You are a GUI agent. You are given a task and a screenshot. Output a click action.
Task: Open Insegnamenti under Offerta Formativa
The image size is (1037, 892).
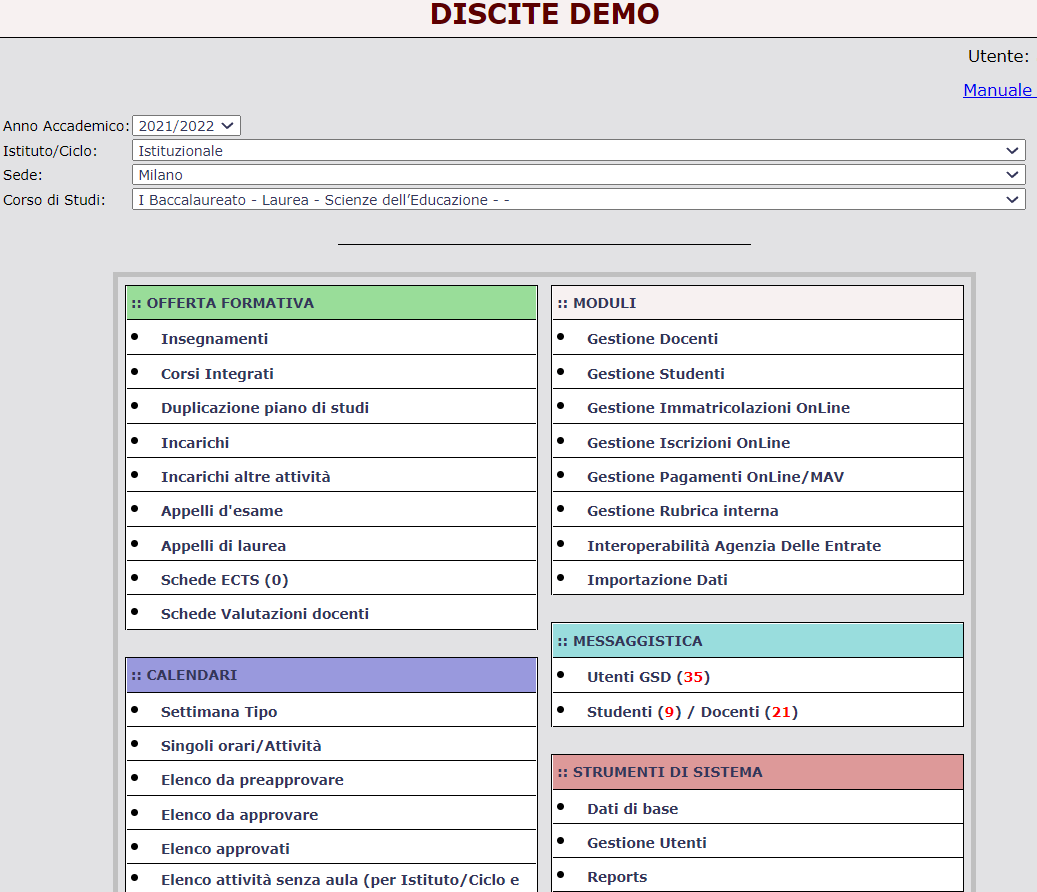pyautogui.click(x=214, y=339)
